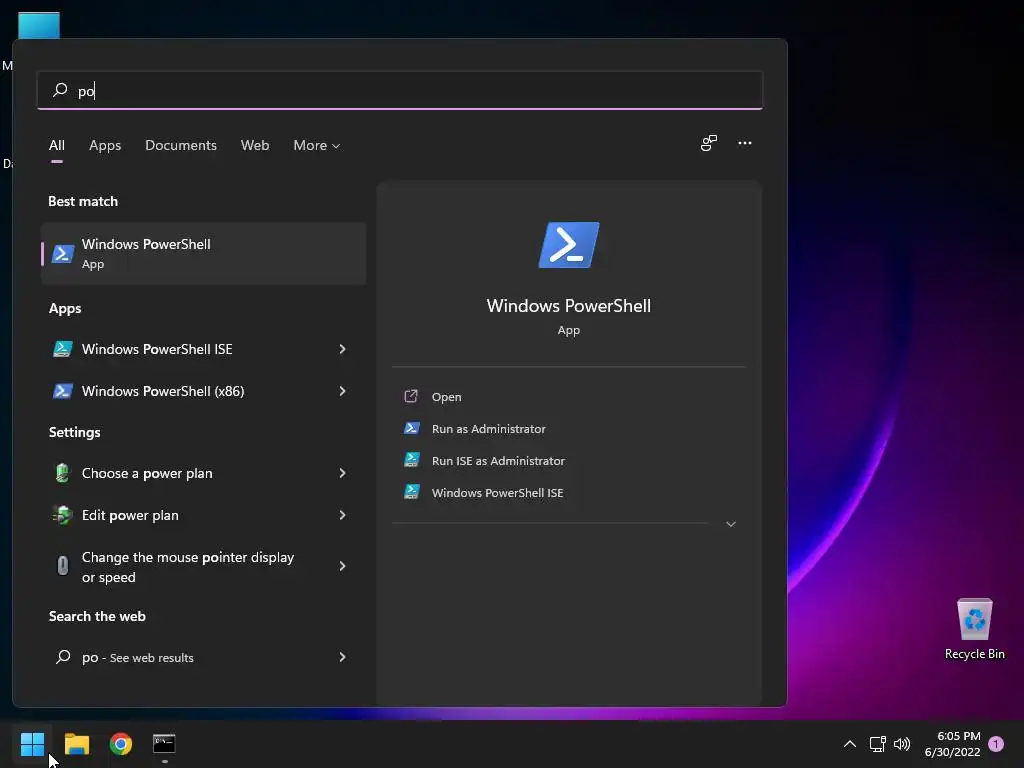Click the Edit power plan icon
1024x768 pixels.
[63, 515]
